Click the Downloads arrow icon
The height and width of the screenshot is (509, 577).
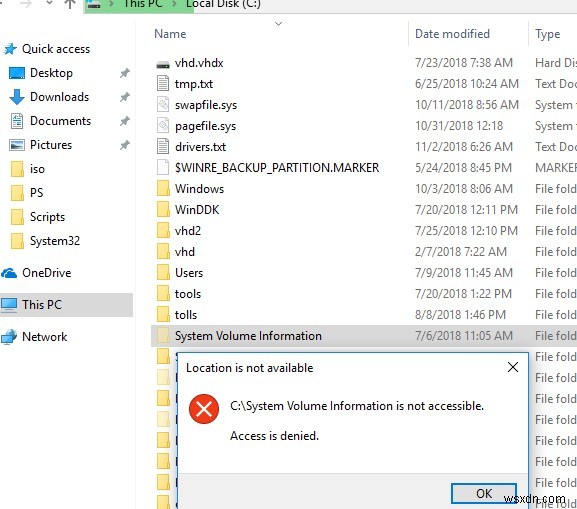click(x=17, y=97)
